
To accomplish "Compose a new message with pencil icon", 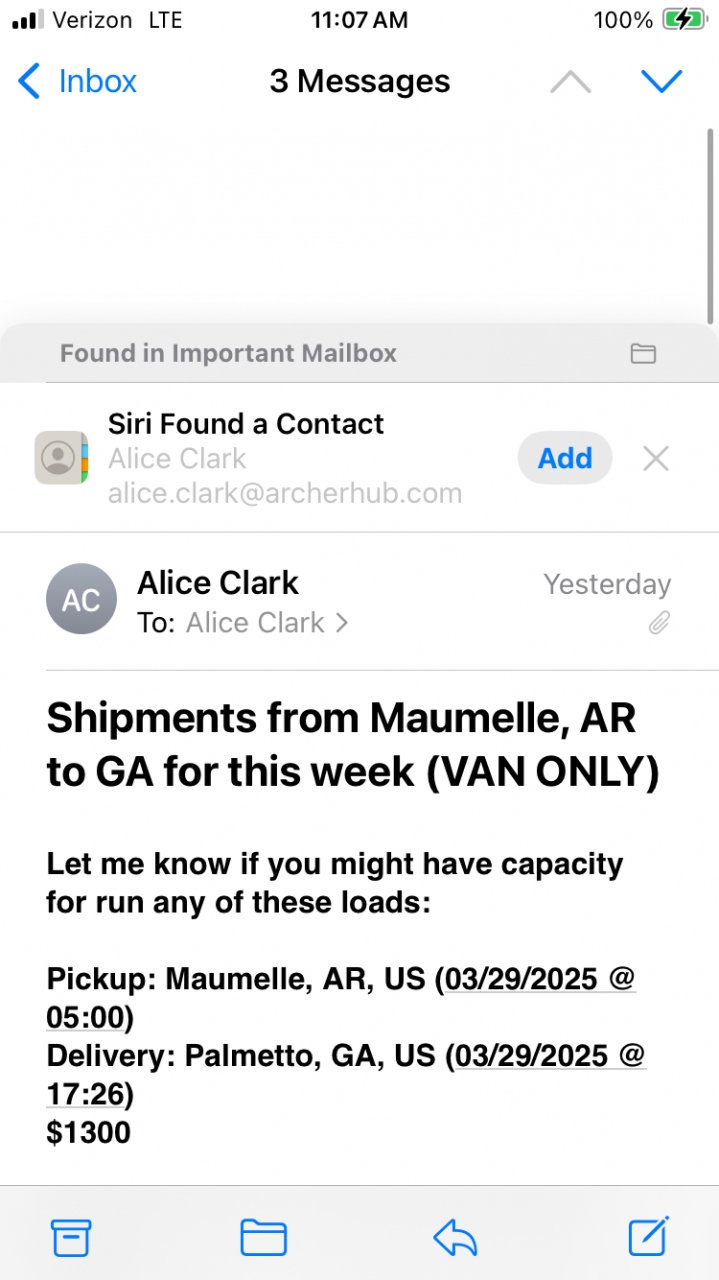I will 648,1237.
